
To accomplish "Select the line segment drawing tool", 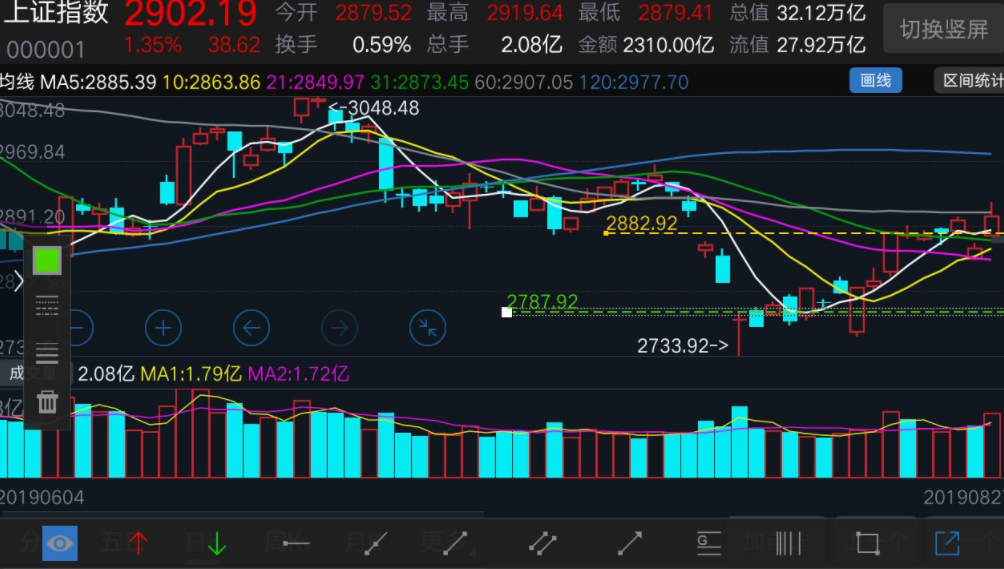I will coord(455,543).
